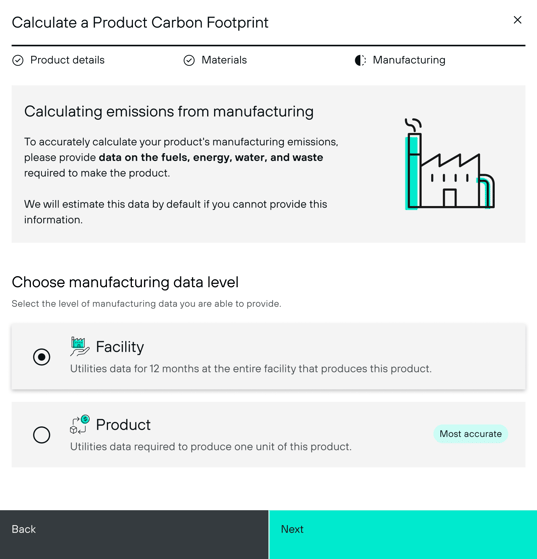This screenshot has width=537, height=559.
Task: Select the Product radio button
Action: [41, 435]
